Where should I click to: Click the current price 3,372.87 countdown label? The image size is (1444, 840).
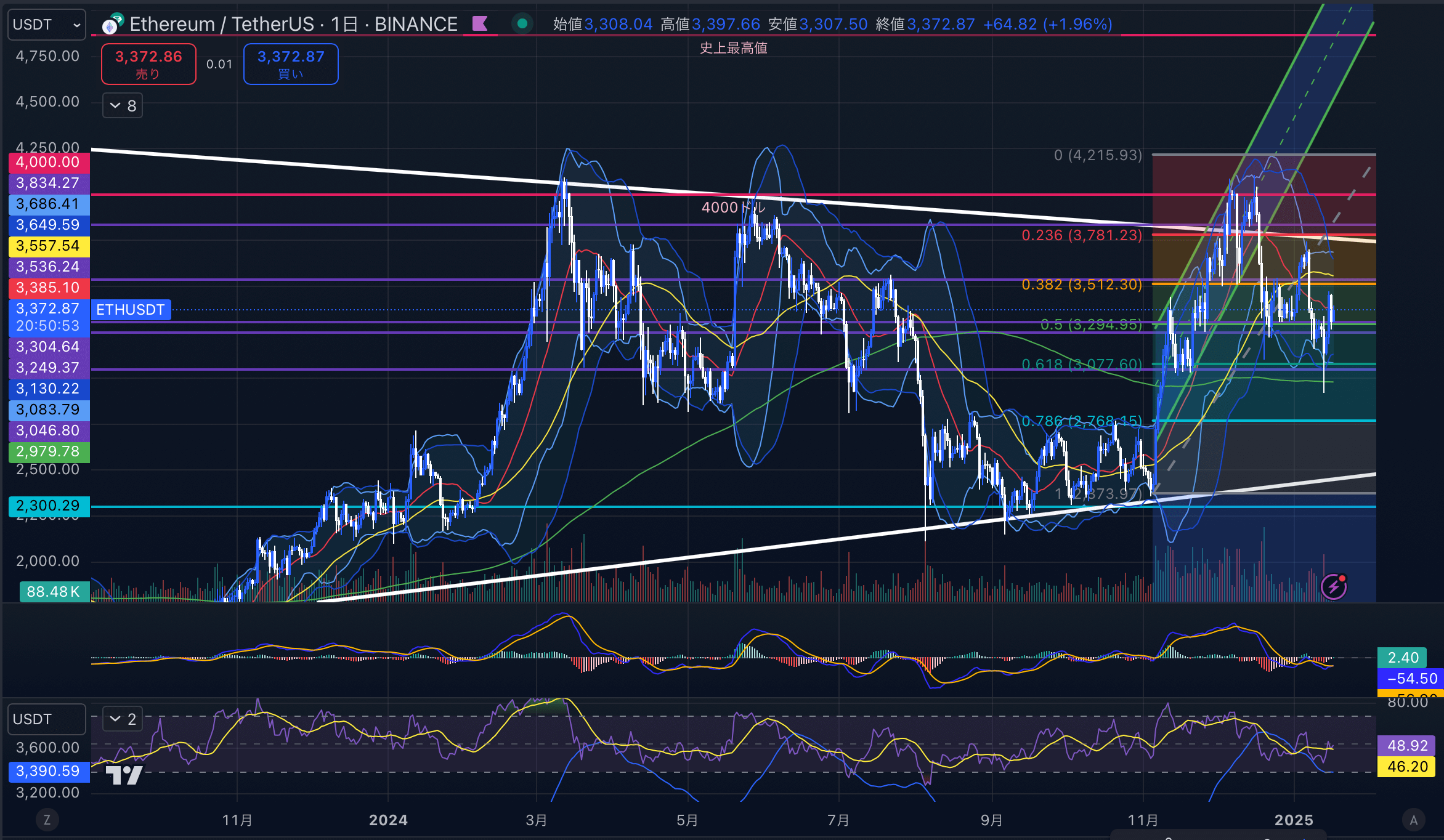[49, 317]
